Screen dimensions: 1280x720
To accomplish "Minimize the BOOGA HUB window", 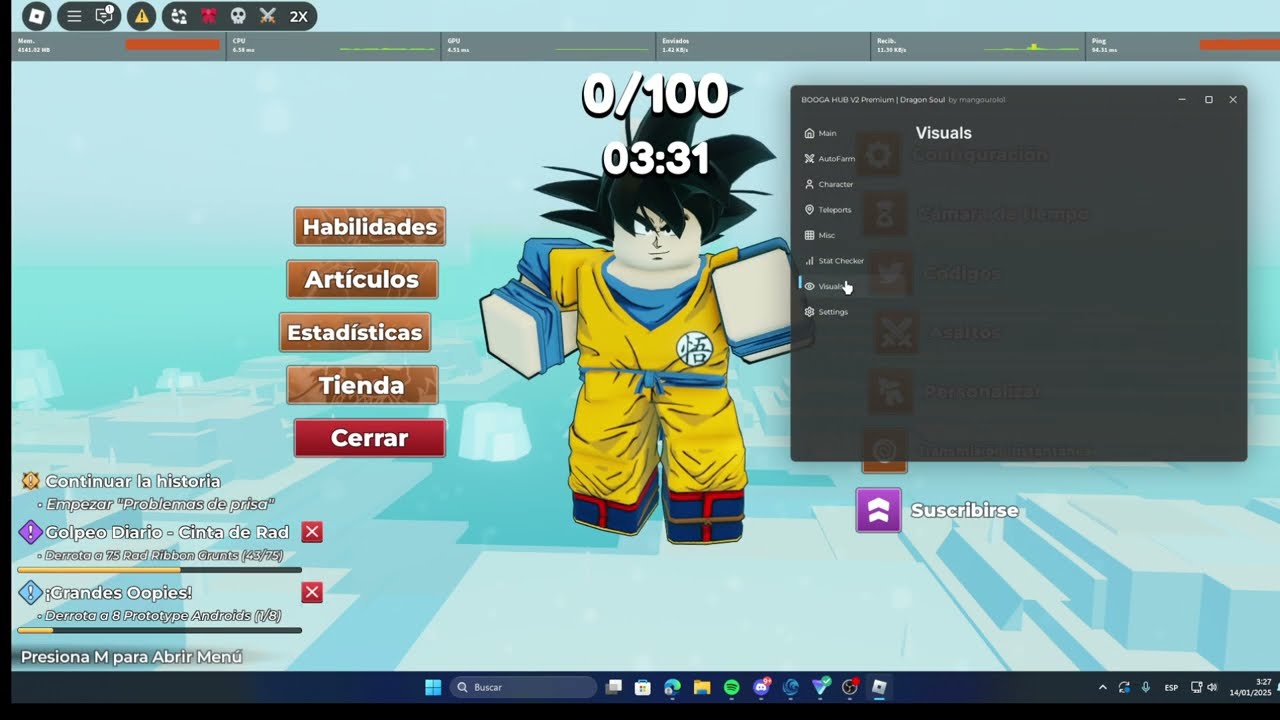I will click(x=1182, y=100).
